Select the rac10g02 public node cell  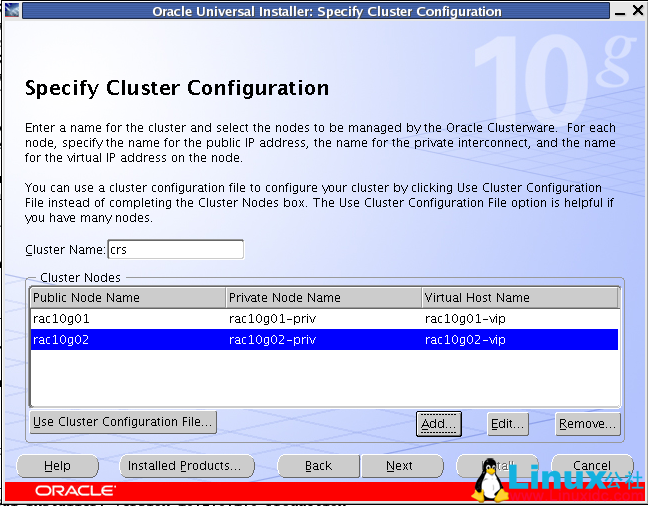pos(128,339)
